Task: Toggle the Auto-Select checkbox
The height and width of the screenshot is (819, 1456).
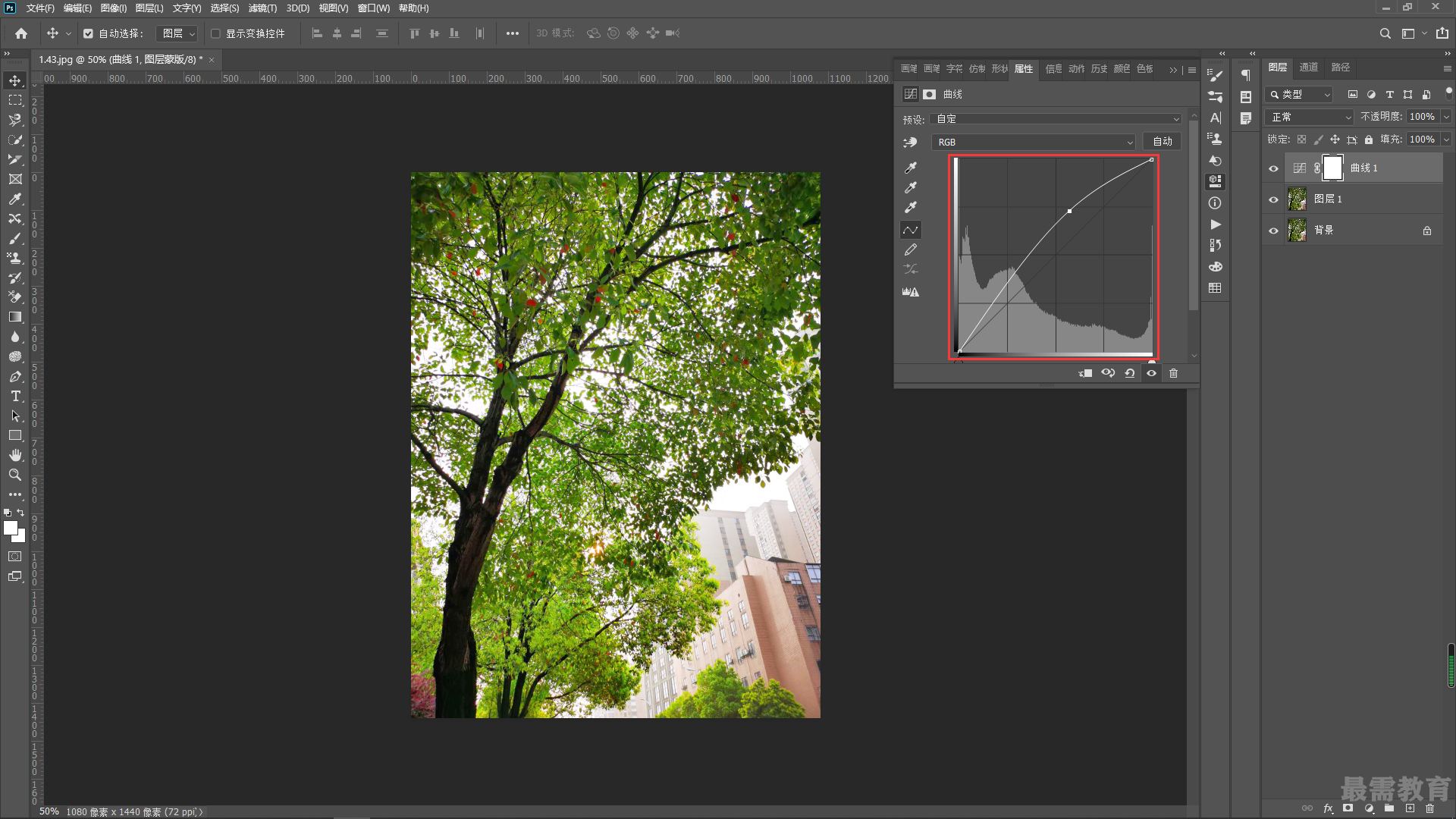Action: coord(88,33)
